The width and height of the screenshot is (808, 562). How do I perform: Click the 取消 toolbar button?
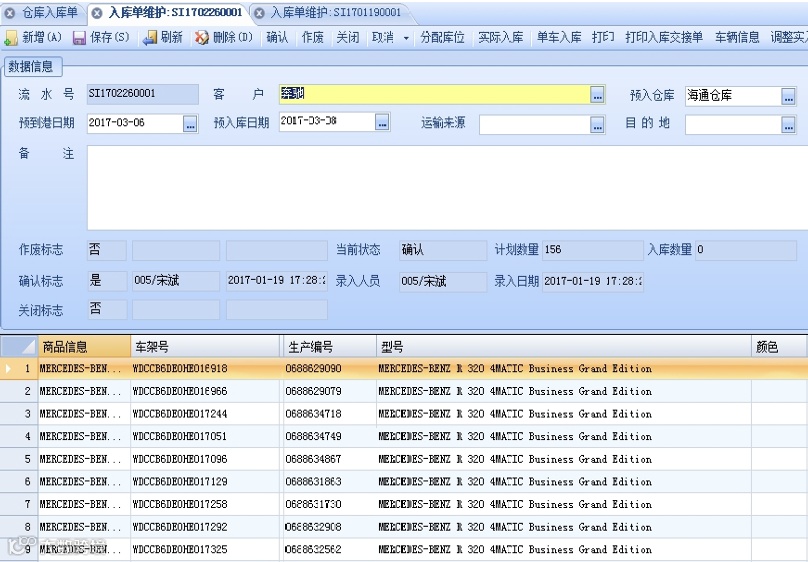(x=382, y=37)
